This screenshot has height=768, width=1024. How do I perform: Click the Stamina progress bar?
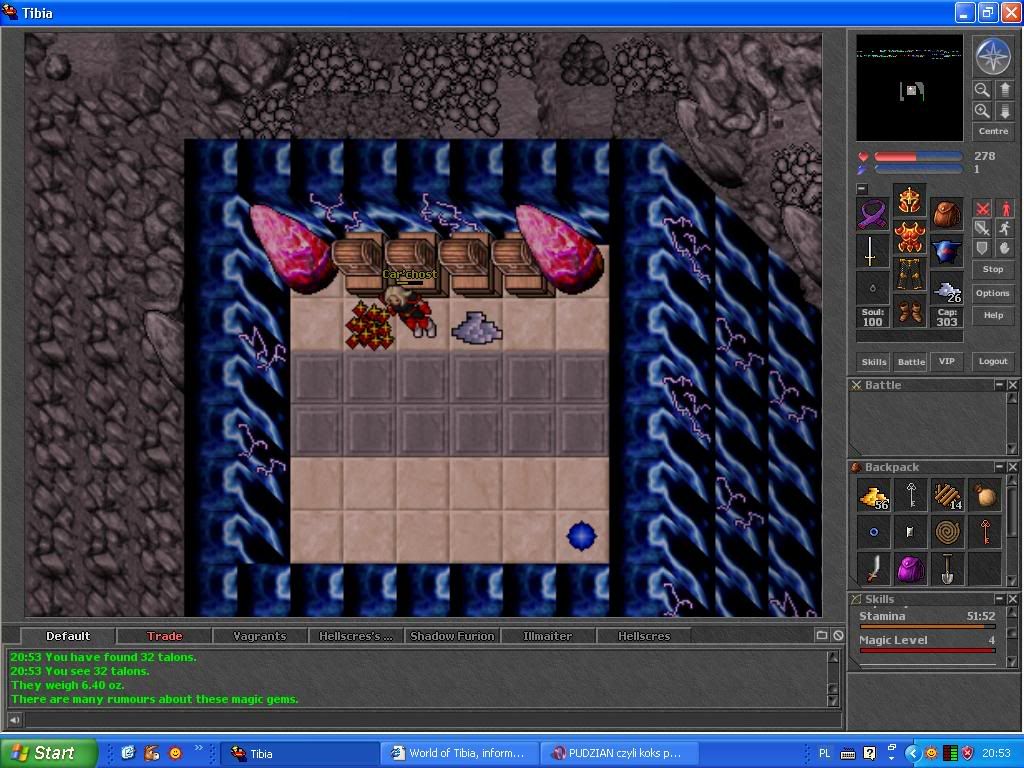pyautogui.click(x=927, y=626)
